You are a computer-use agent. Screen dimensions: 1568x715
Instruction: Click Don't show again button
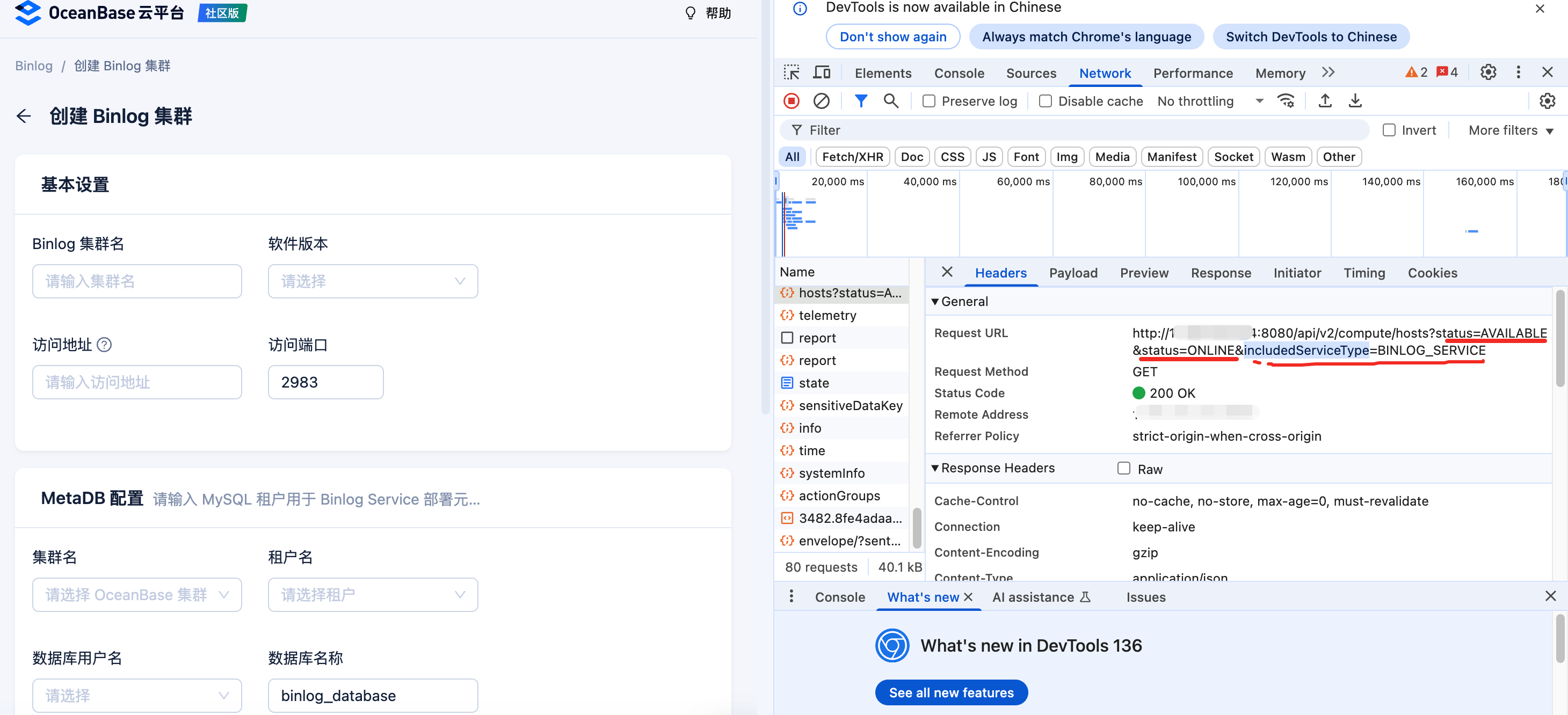point(892,37)
